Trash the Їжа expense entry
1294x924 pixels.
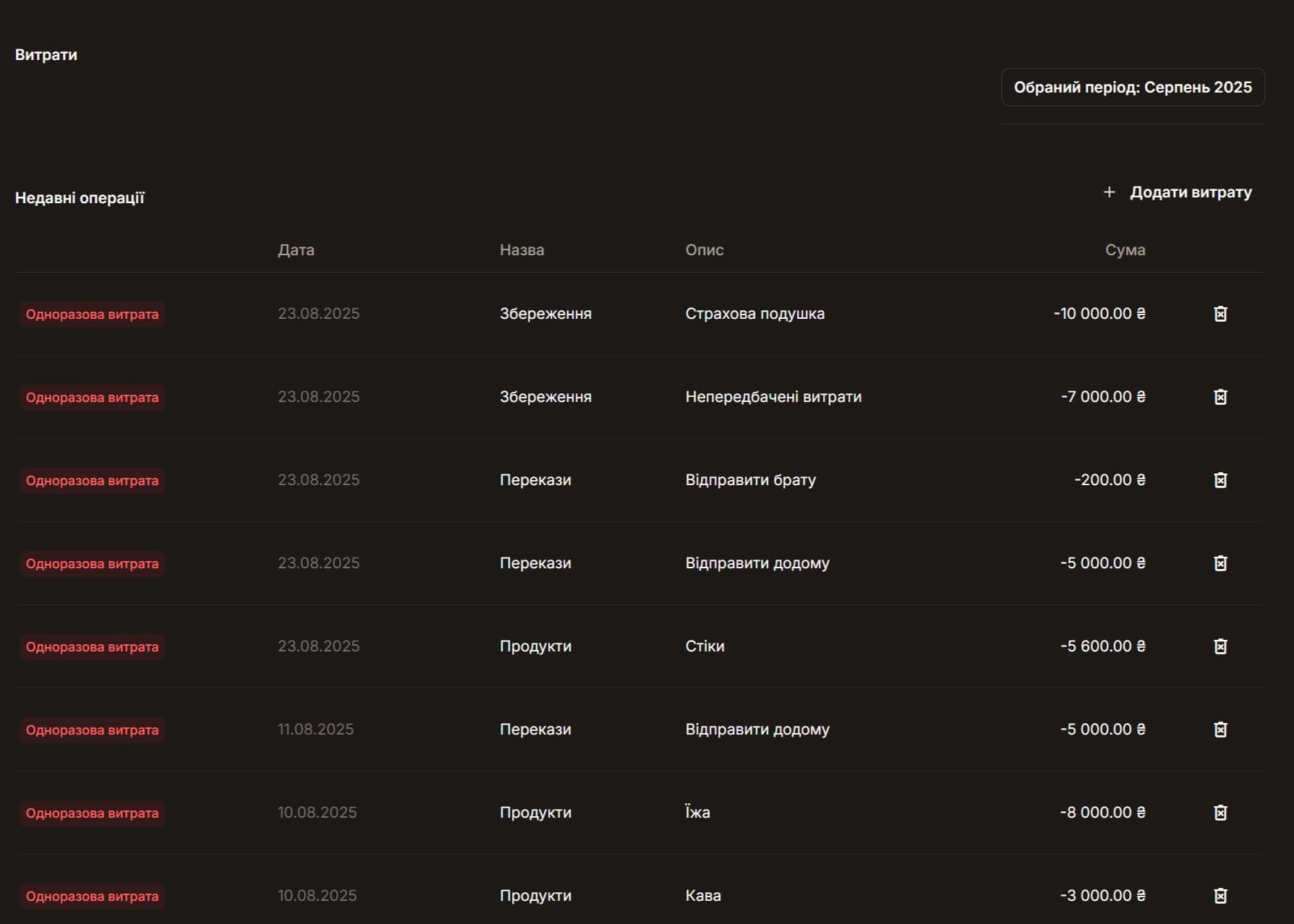pos(1219,813)
